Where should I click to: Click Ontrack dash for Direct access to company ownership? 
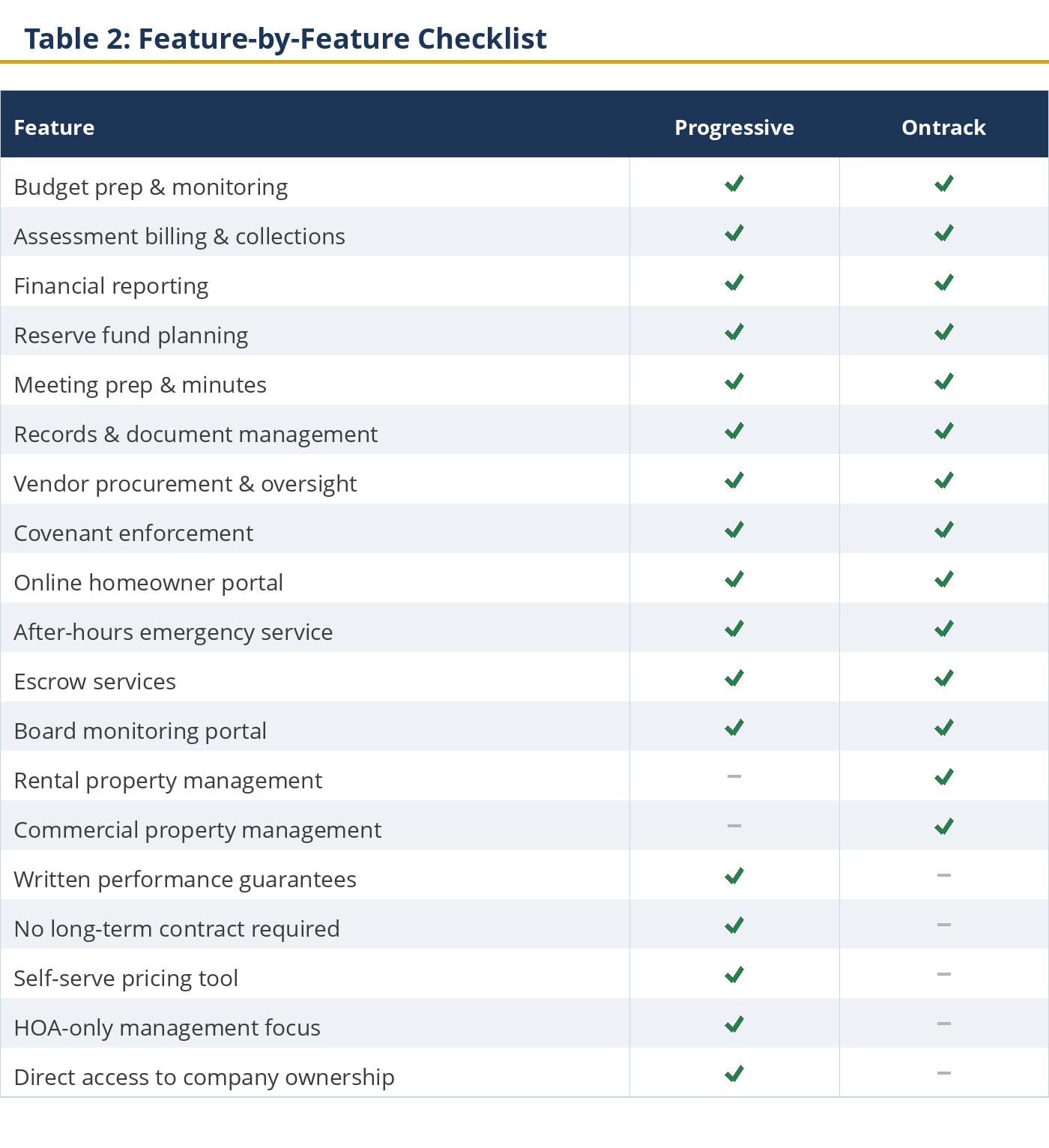pos(944,1073)
